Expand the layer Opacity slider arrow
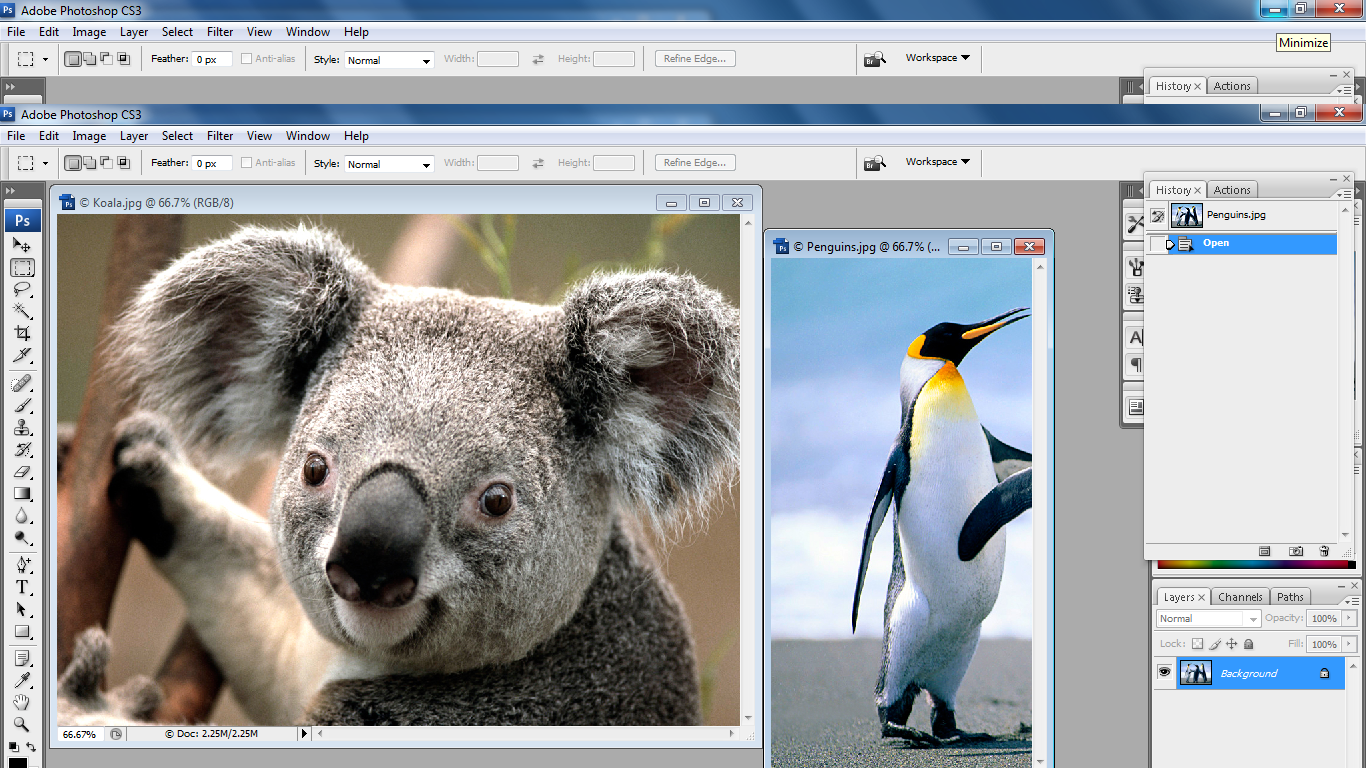 1349,618
